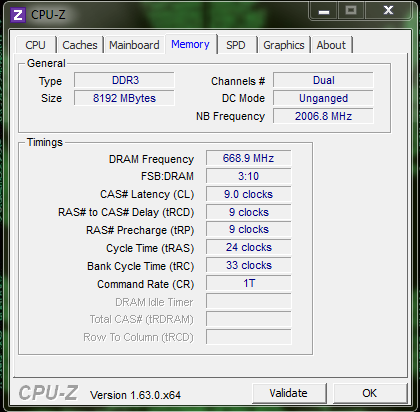Click the DRAM Frequency label
Viewport: 420px width, 412px height.
(151, 159)
